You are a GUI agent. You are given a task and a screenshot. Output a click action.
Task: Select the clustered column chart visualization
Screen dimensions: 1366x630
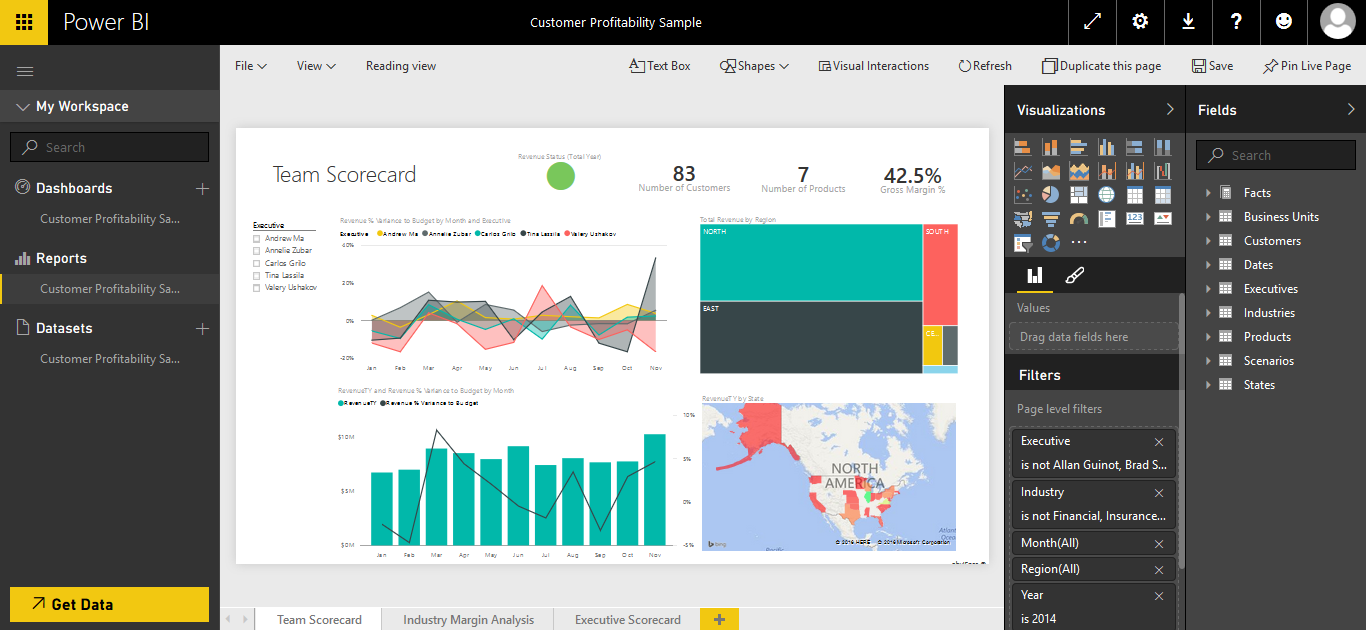coord(1106,147)
